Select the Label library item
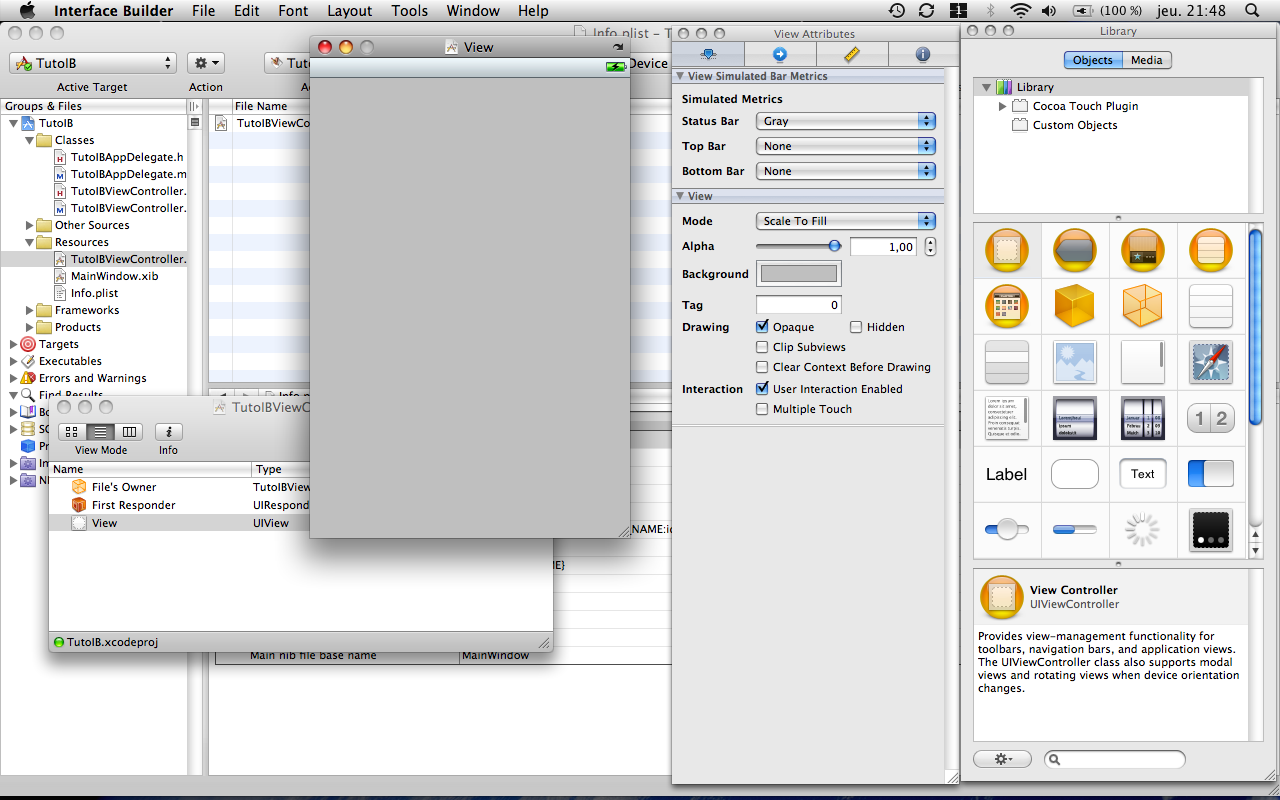 point(1007,474)
